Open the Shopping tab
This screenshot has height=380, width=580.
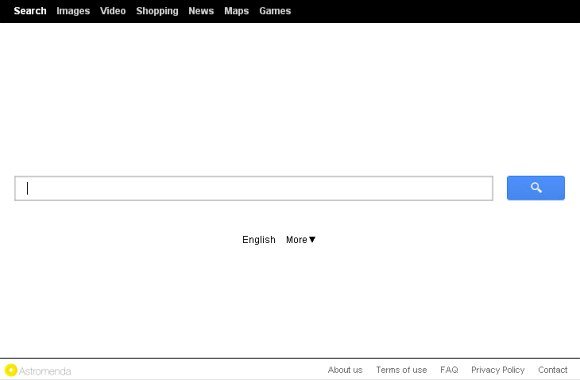point(157,11)
